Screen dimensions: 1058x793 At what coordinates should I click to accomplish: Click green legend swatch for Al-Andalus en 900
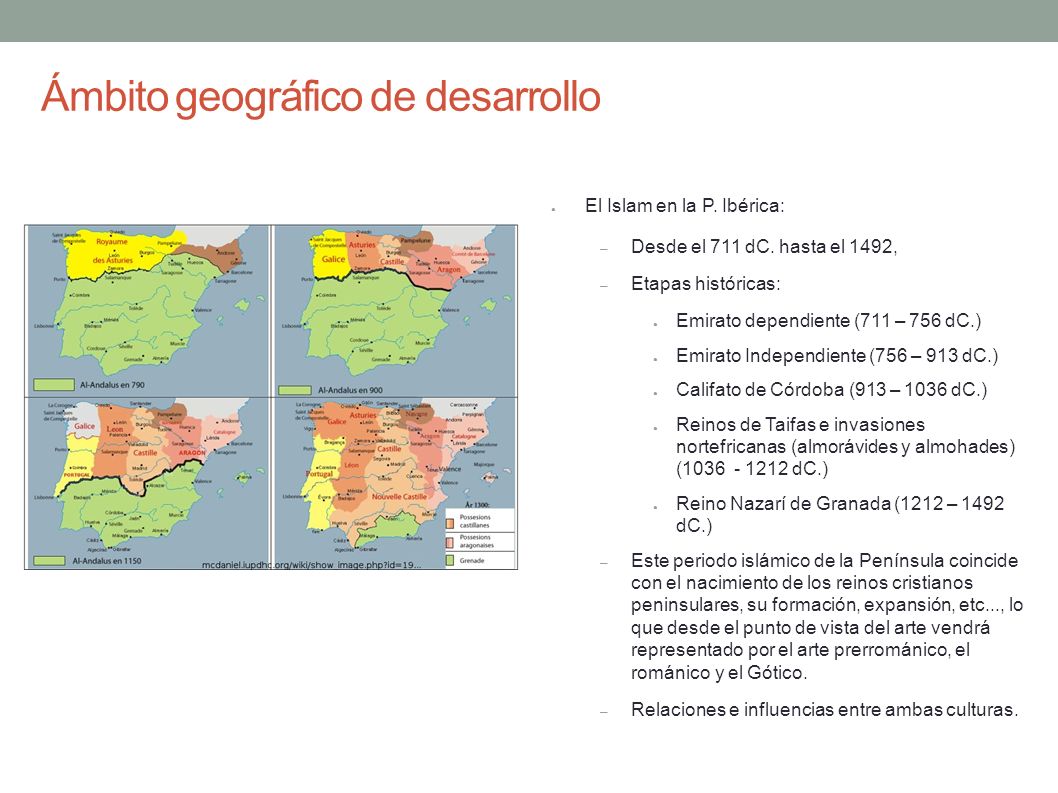pos(295,390)
